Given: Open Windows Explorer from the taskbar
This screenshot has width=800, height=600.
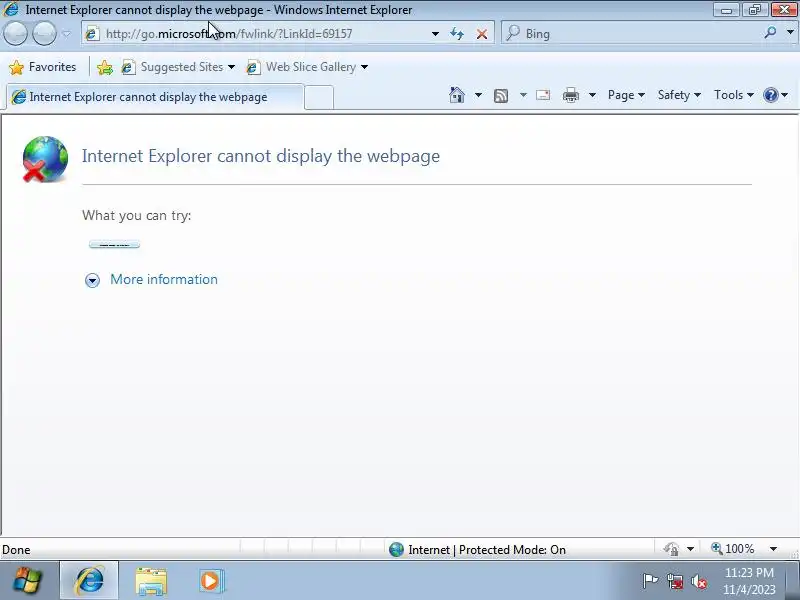Looking at the screenshot, I should point(151,582).
